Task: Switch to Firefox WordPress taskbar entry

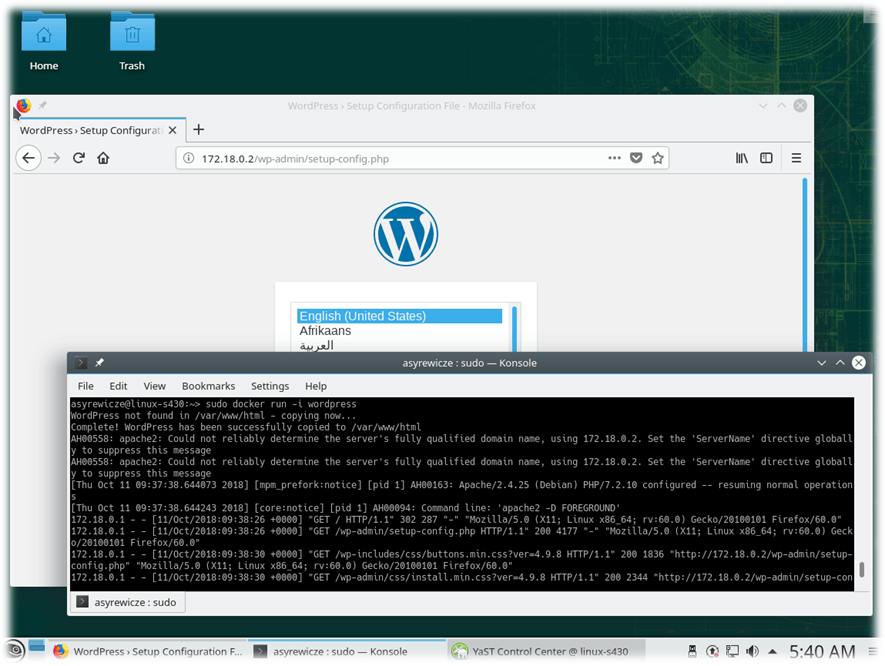Action: 148,651
